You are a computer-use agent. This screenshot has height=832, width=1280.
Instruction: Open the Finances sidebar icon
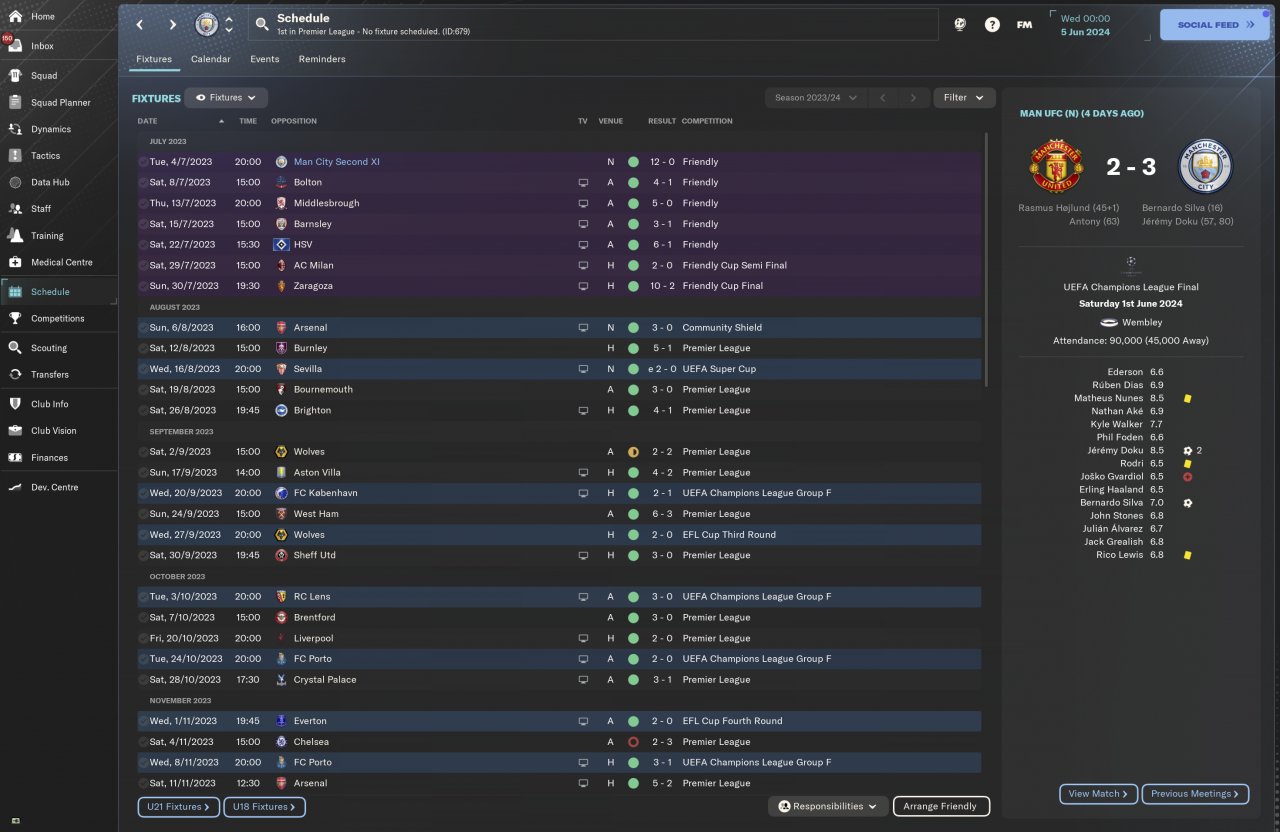pos(15,457)
